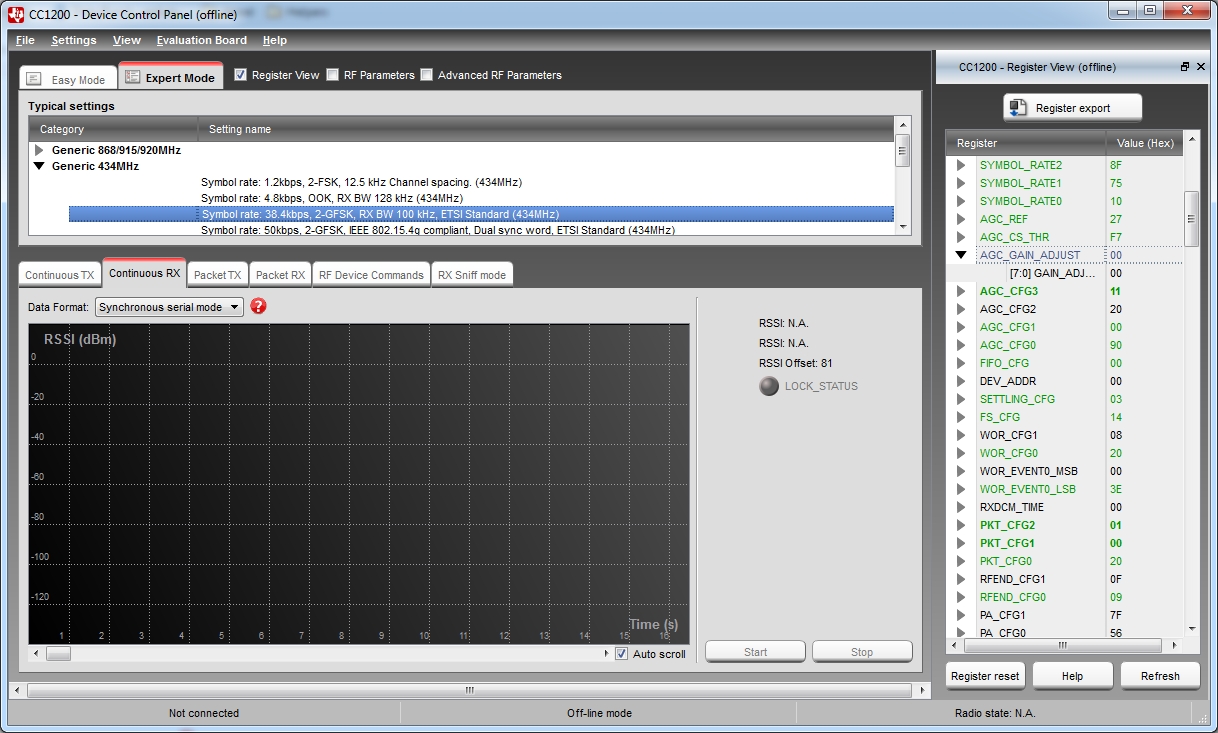This screenshot has height=733, width=1218.
Task: Click the typical settings list scrollbar thumb
Action: pyautogui.click(x=902, y=153)
